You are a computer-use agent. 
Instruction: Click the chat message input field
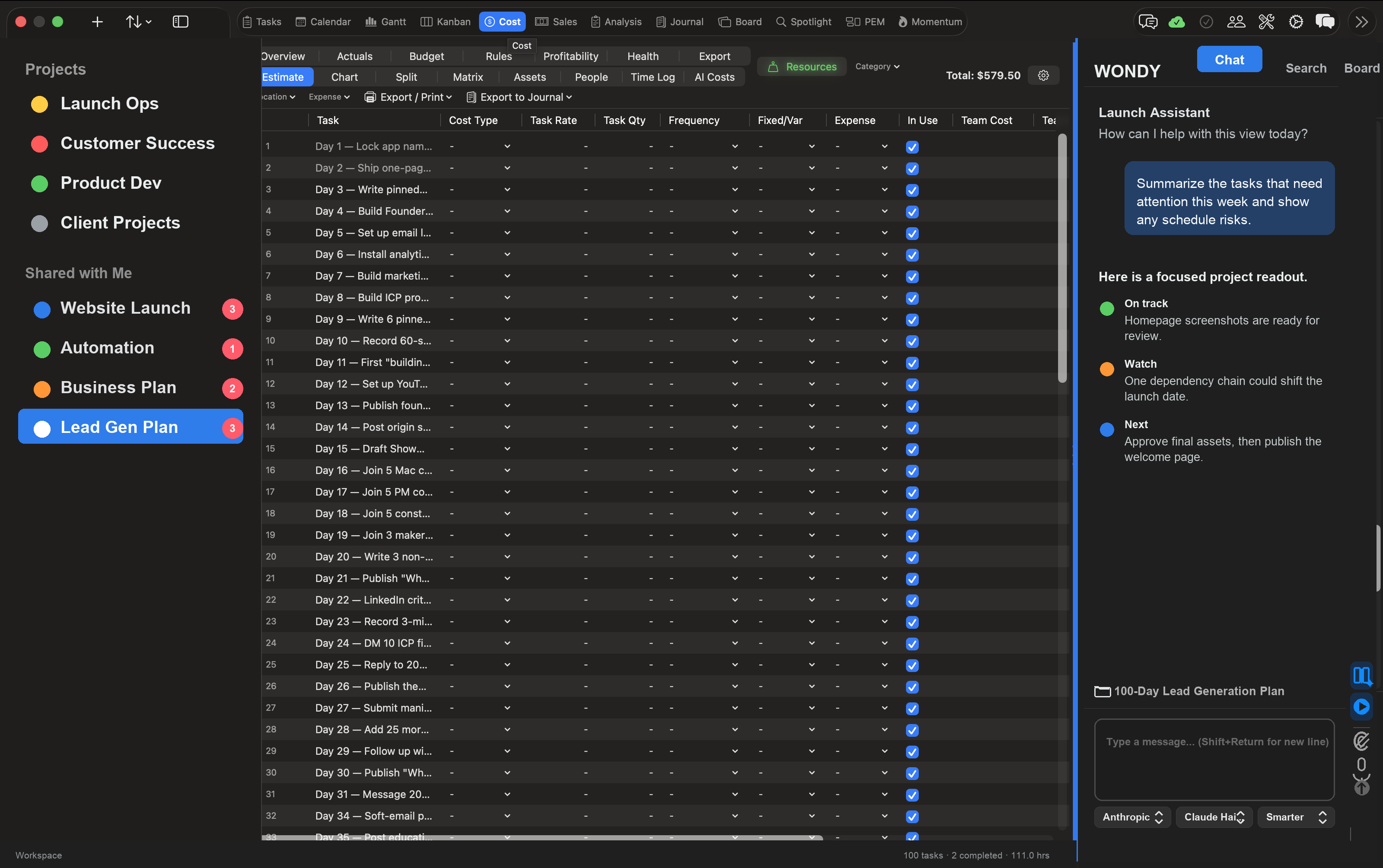1214,759
